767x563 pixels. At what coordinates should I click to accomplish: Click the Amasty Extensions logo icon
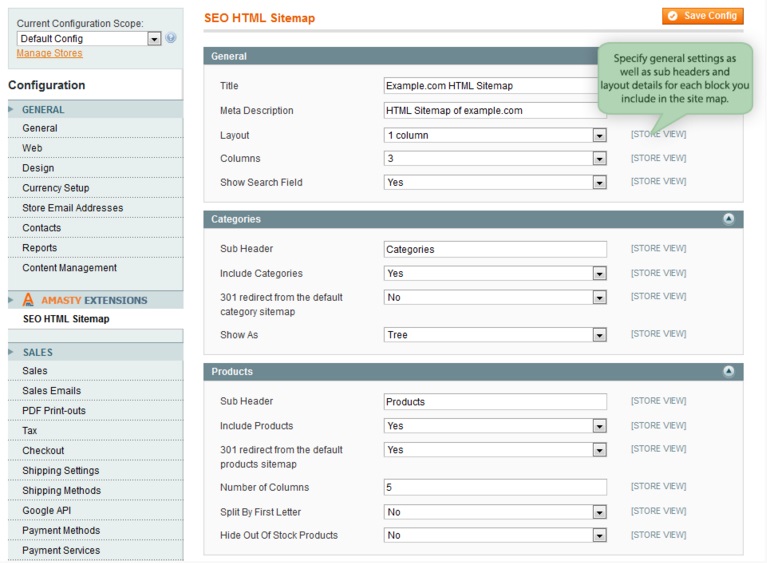[28, 300]
